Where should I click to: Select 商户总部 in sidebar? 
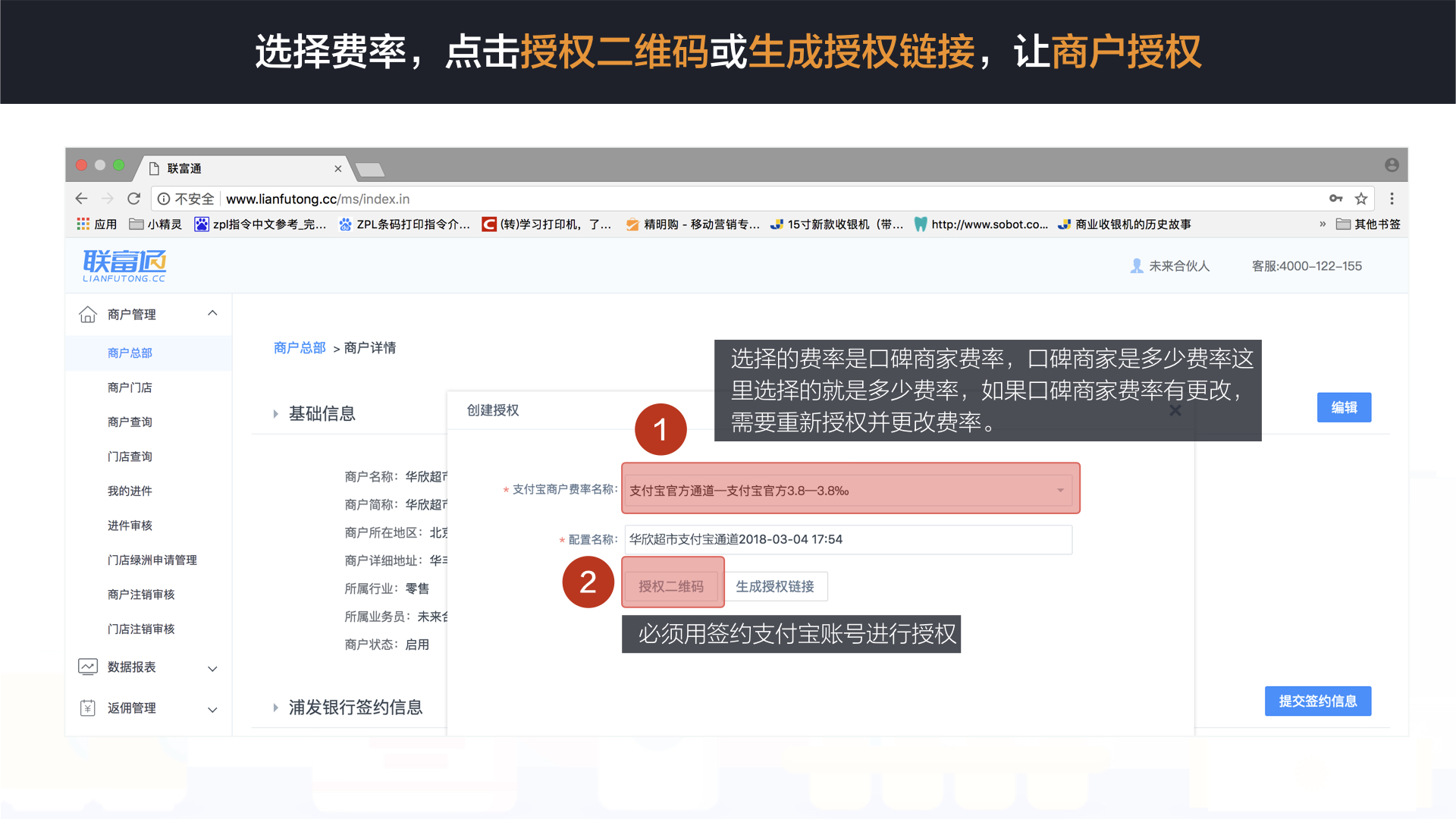(130, 353)
